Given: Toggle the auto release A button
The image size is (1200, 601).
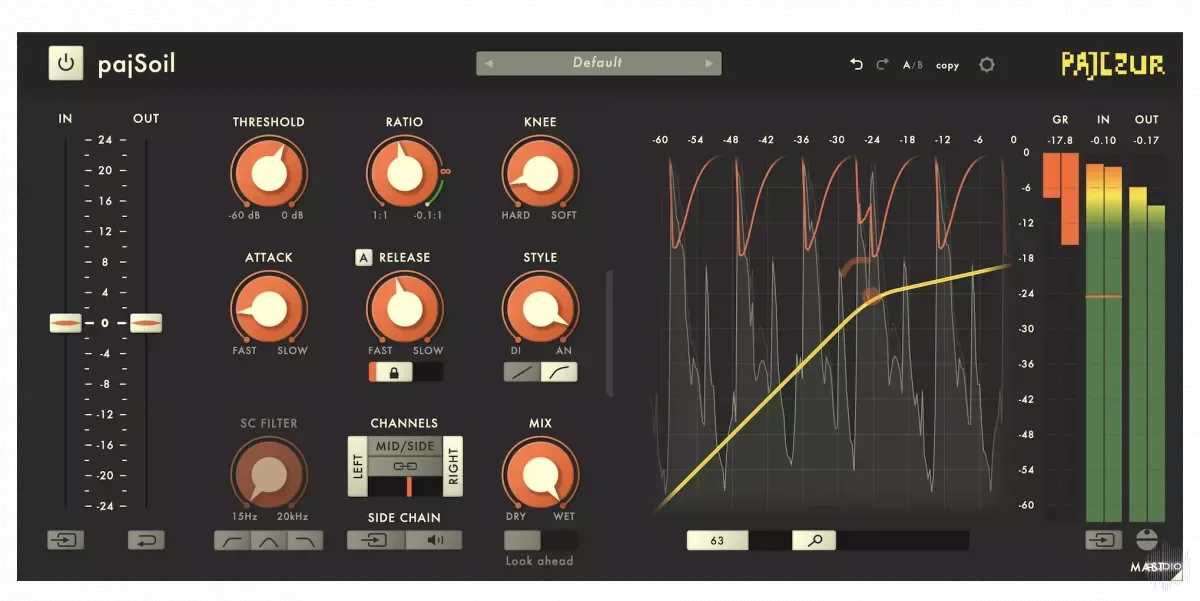Looking at the screenshot, I should point(363,257).
